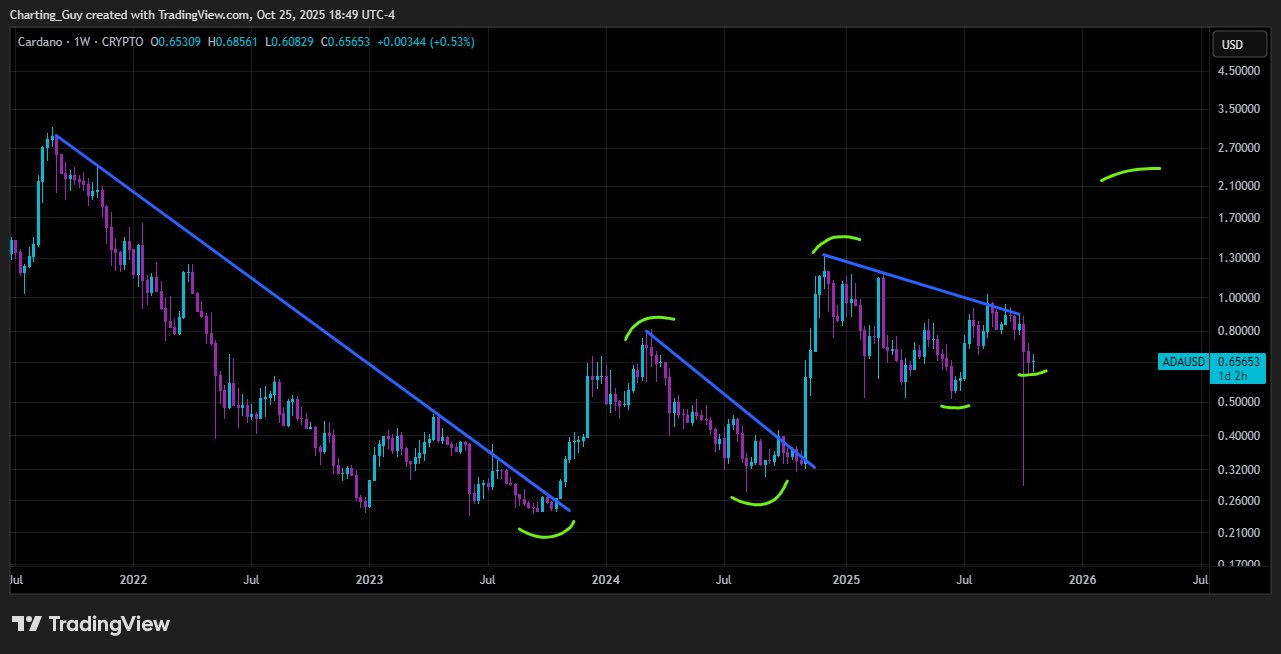The image size is (1281, 654).
Task: Click the 4.50000 price axis level
Action: pos(1236,72)
